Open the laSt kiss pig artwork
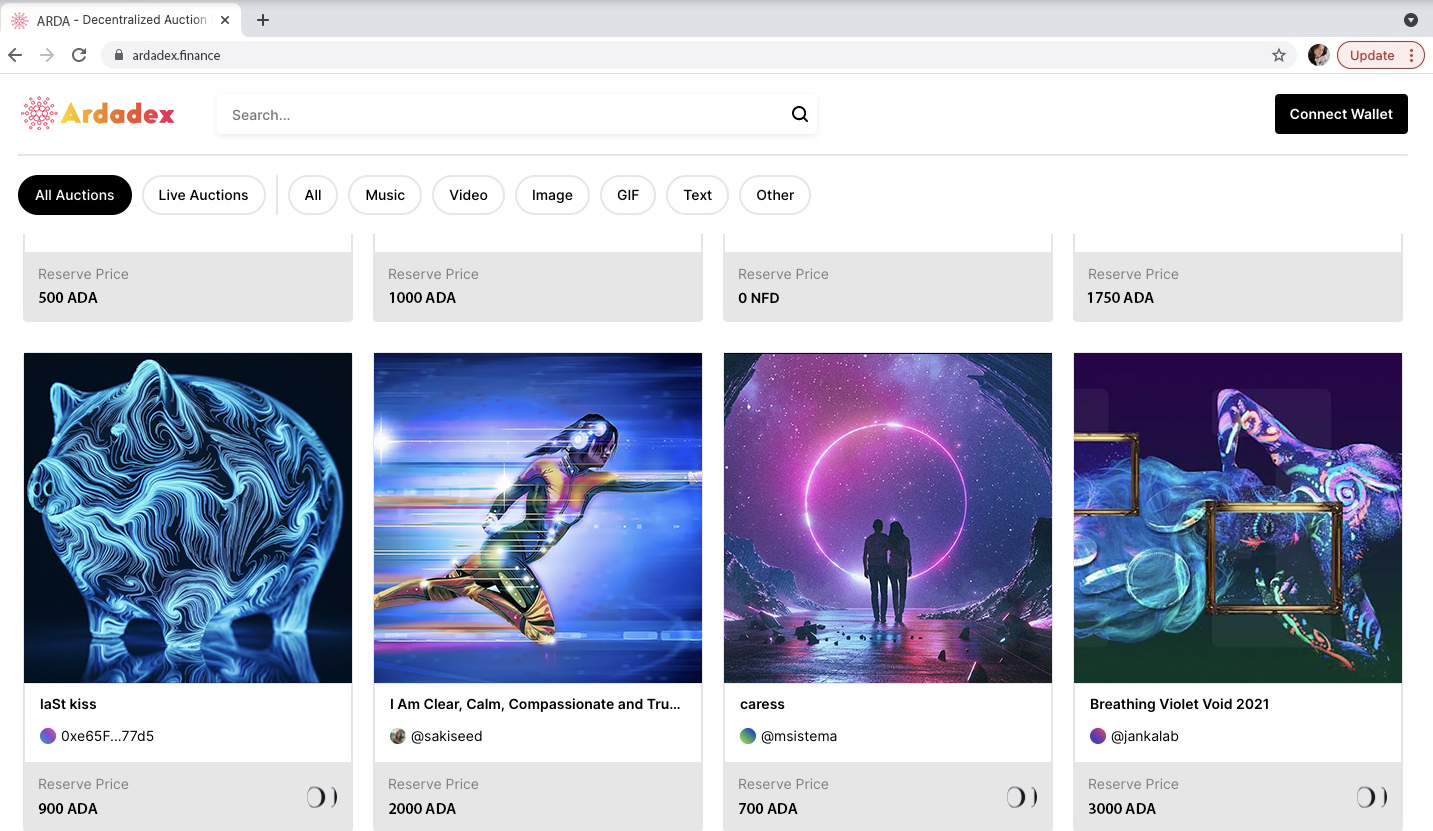 [188, 518]
